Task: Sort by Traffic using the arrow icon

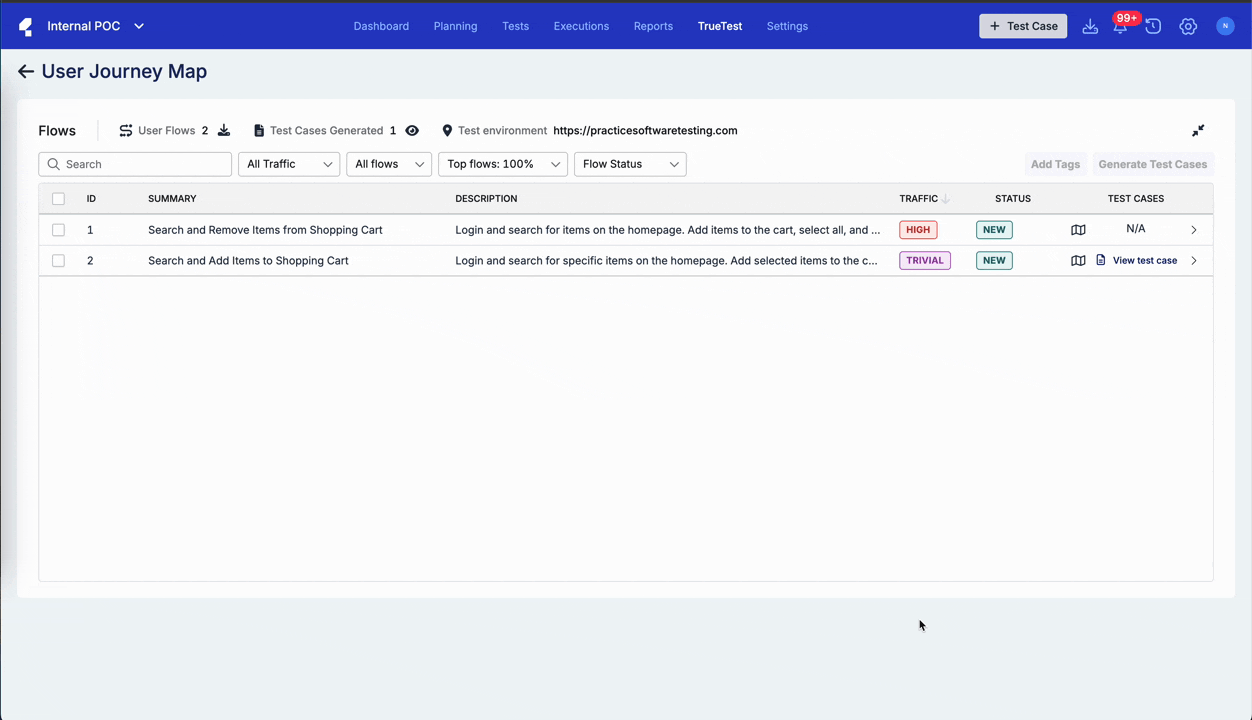Action: [945, 199]
